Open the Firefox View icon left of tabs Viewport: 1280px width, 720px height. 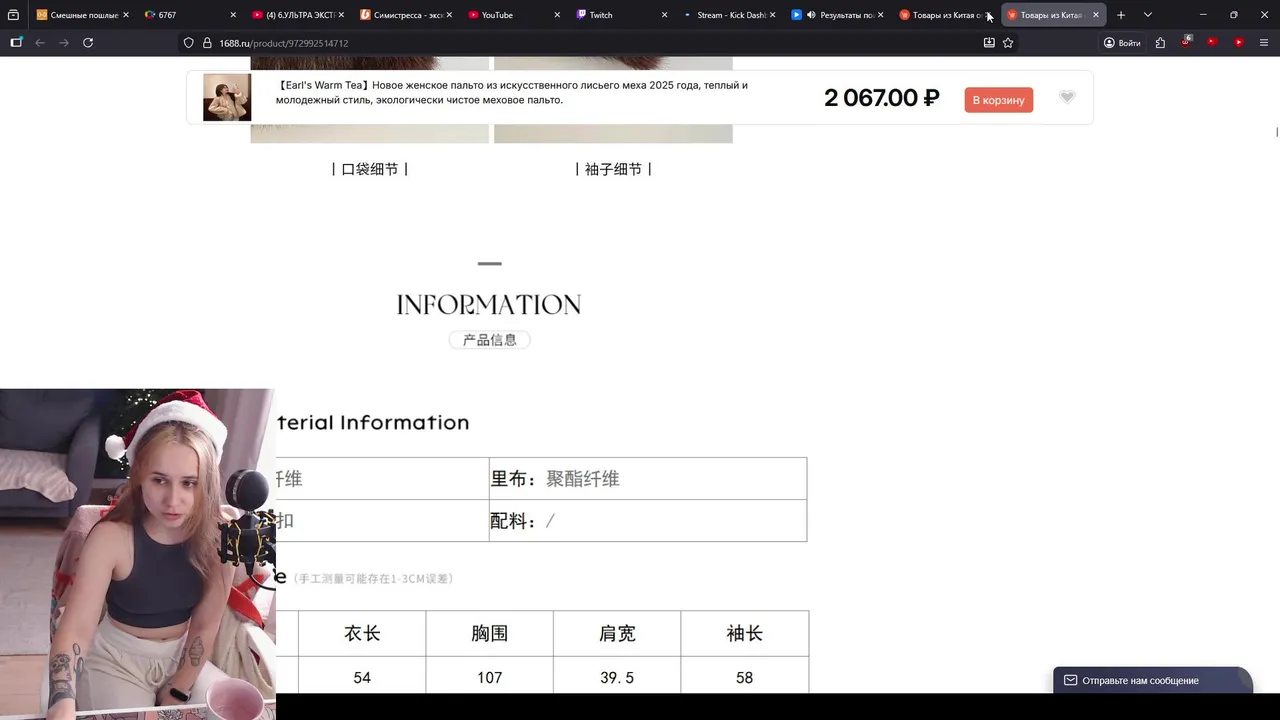14,15
